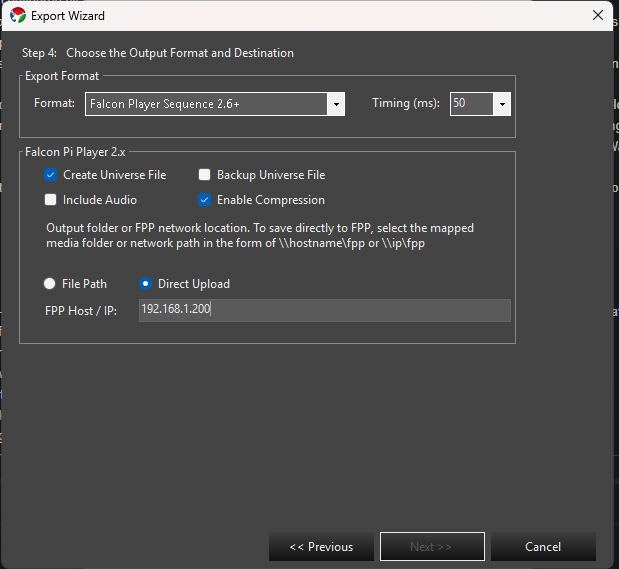Select the Direct Upload radio button

pos(146,284)
